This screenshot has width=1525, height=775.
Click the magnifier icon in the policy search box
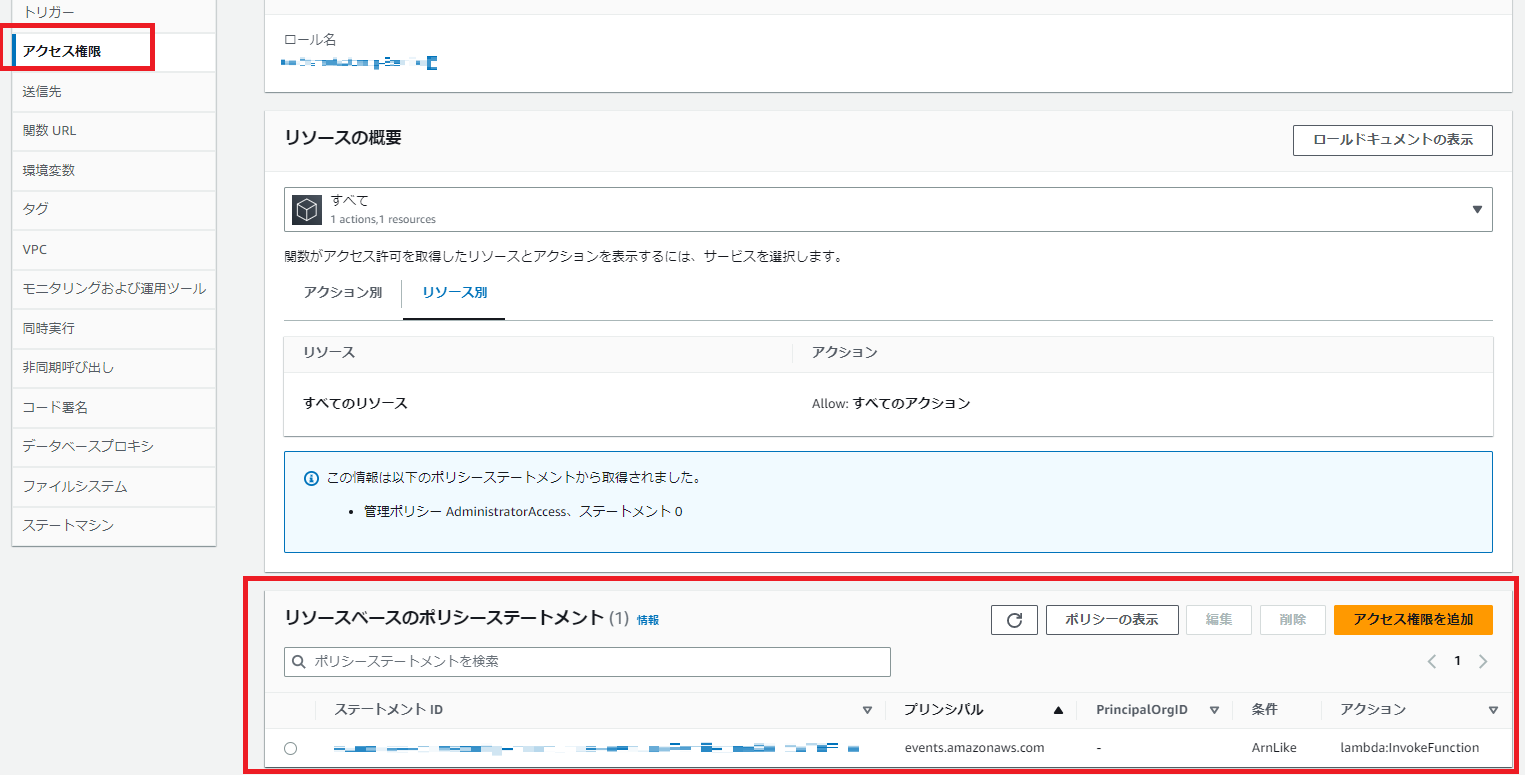click(298, 662)
